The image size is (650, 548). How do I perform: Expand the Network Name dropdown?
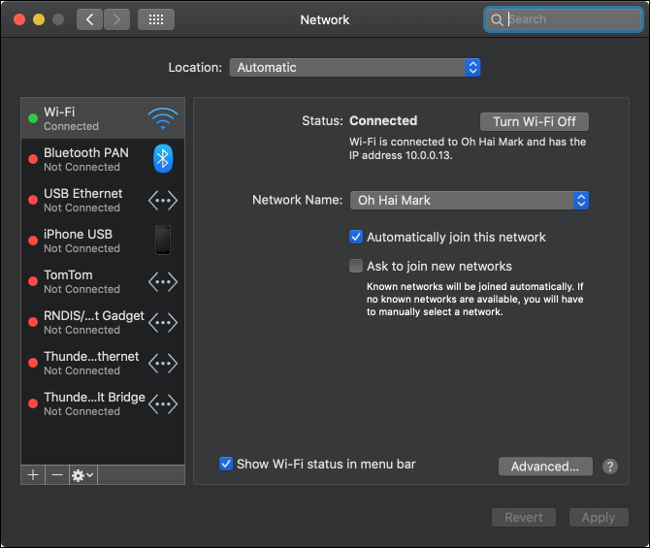pos(468,200)
